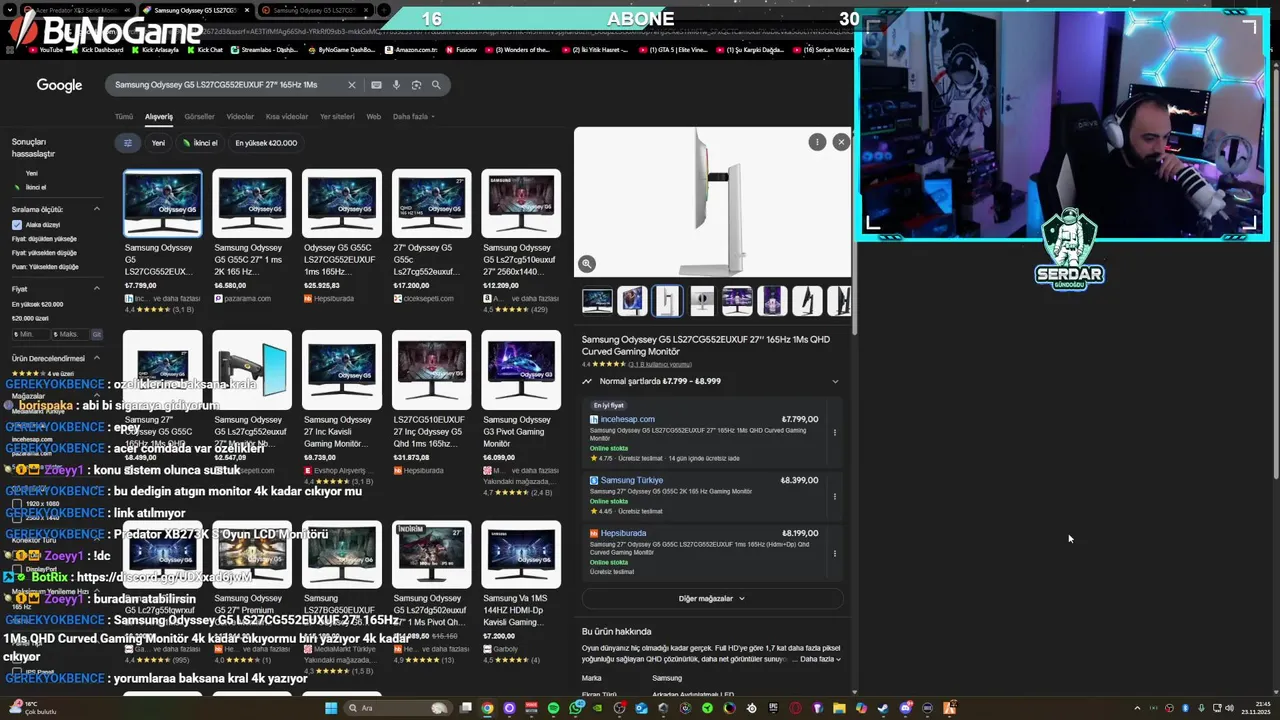1280x720 pixels.
Task: Submit search with magnifier icon
Action: [x=436, y=85]
